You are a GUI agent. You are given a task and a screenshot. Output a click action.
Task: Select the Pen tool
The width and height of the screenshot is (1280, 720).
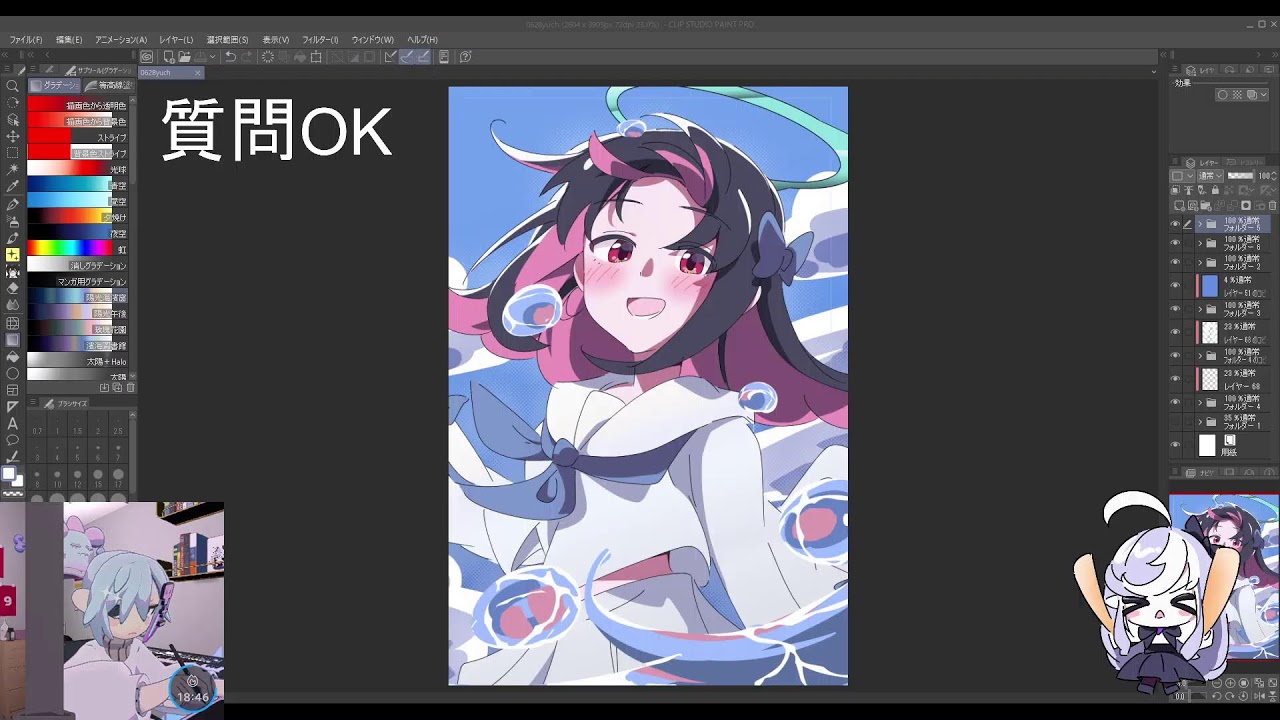pyautogui.click(x=12, y=204)
